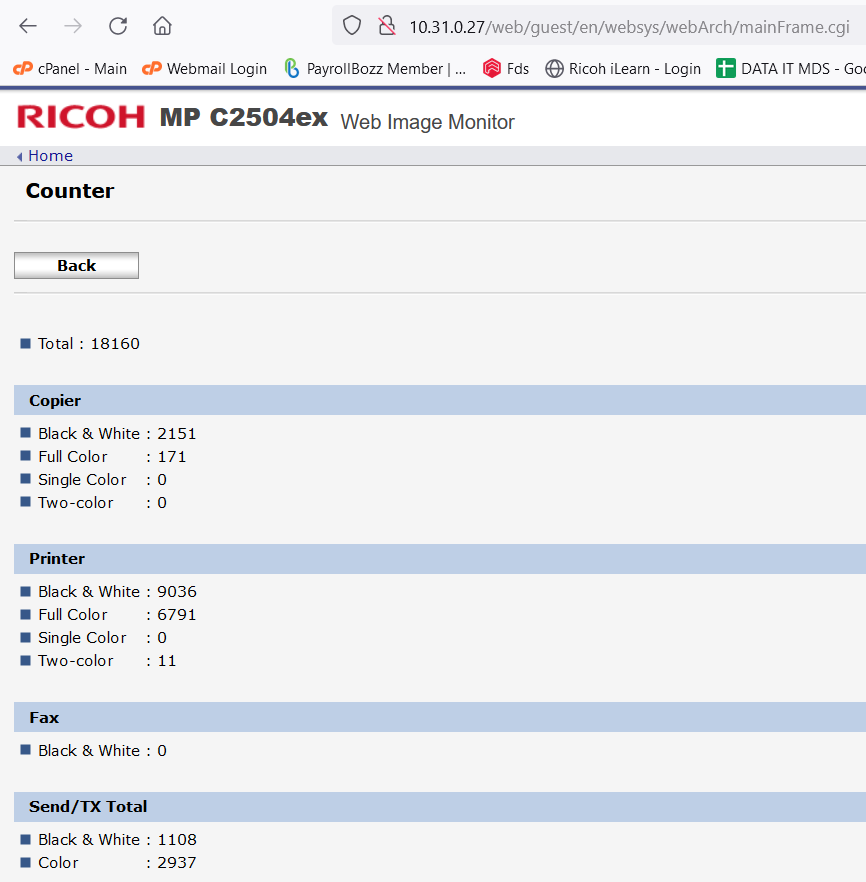Viewport: 866px width, 882px height.
Task: Click the RICOH logo
Action: click(81, 117)
